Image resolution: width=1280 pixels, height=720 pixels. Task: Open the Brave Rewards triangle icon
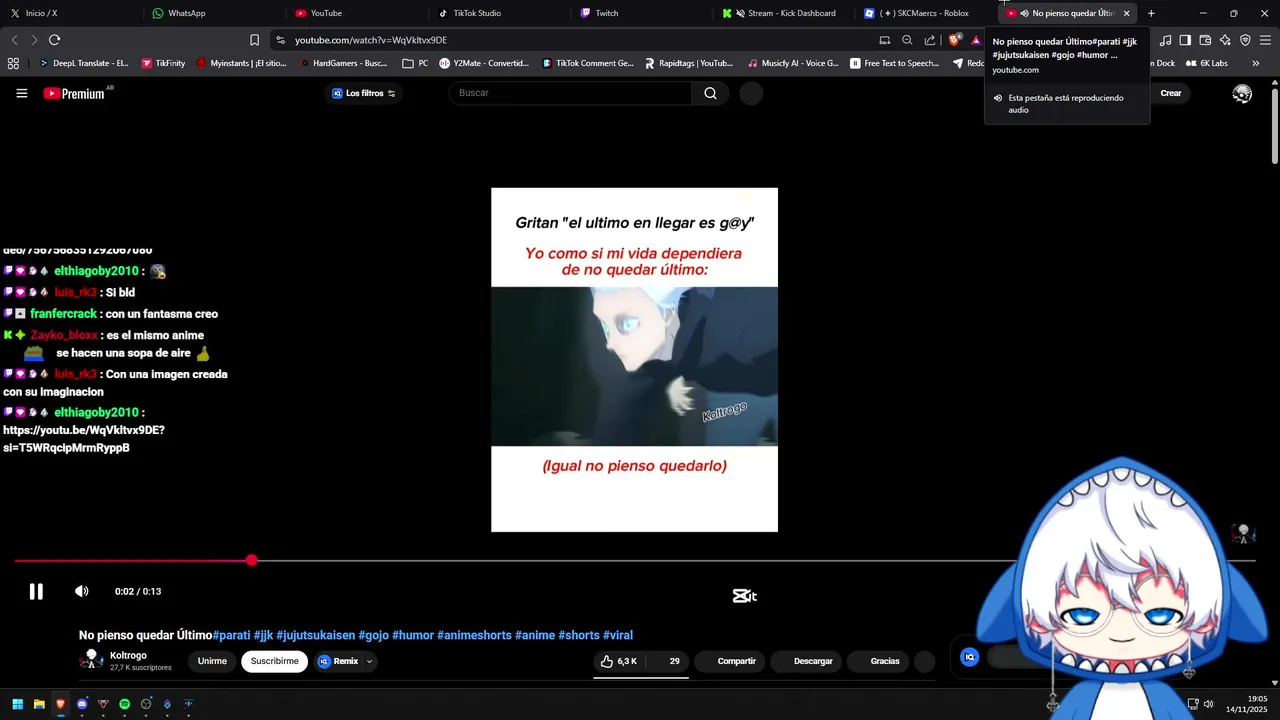[976, 40]
